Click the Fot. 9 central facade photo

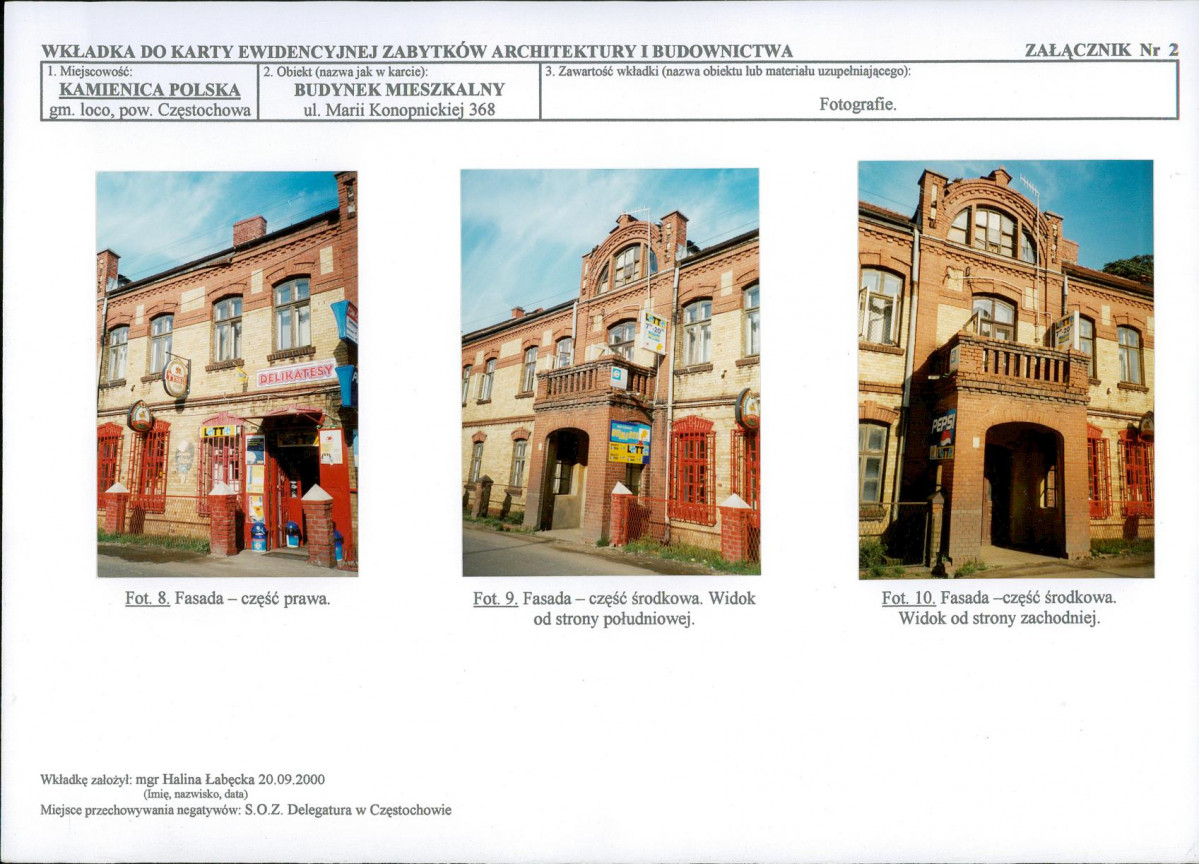click(x=610, y=372)
